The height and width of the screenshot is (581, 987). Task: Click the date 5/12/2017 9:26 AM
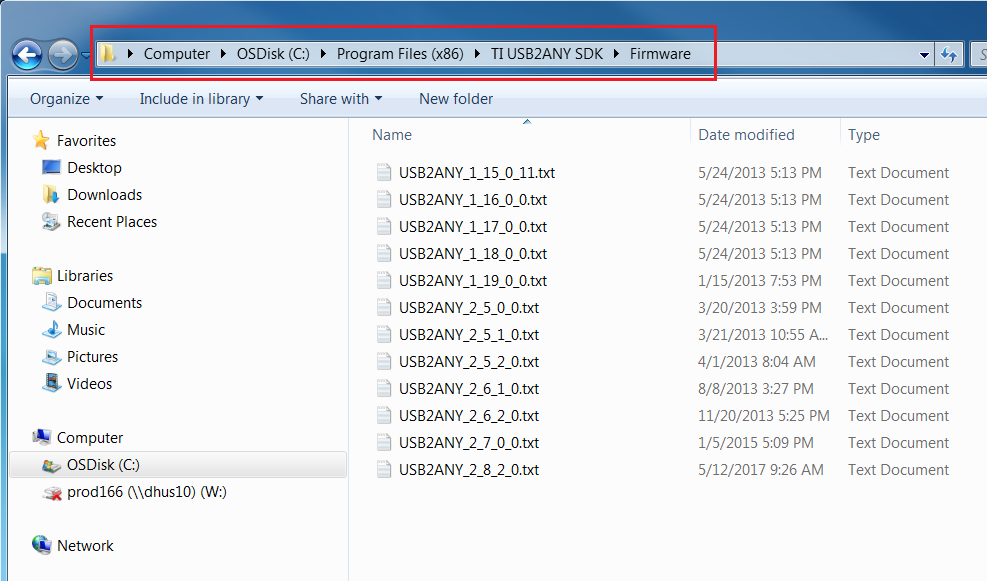pos(760,470)
